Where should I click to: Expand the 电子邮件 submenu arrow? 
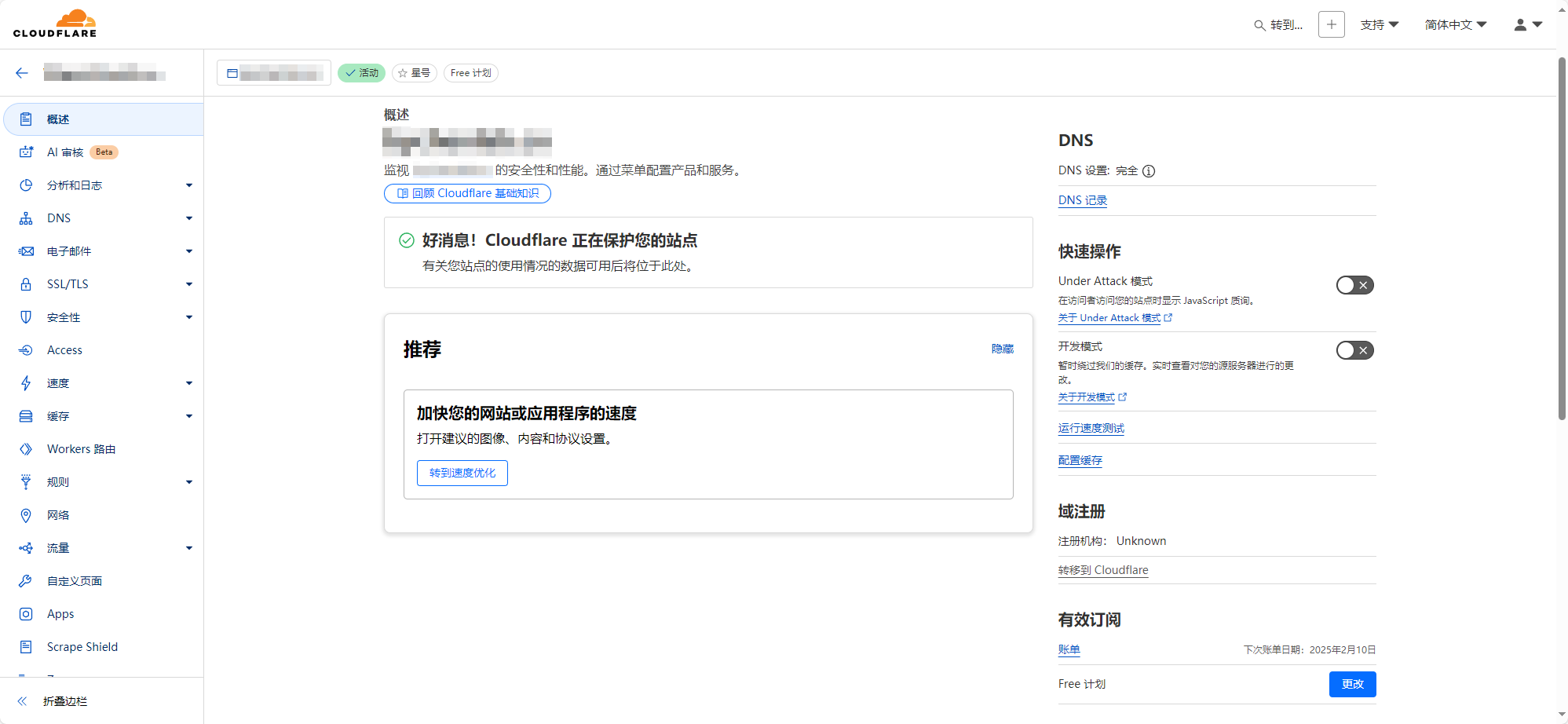pos(189,251)
